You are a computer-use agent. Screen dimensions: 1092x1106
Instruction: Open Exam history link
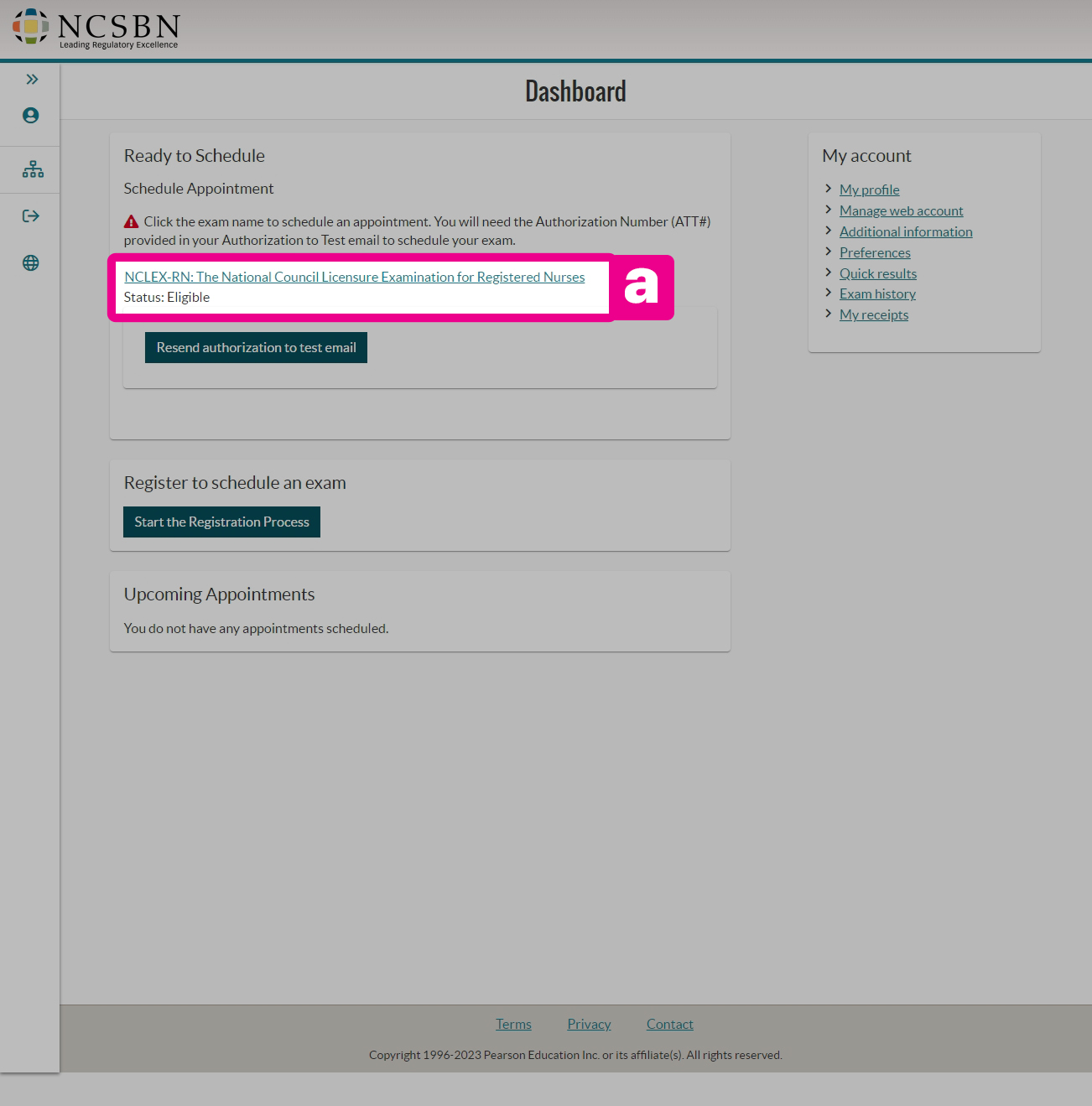877,294
